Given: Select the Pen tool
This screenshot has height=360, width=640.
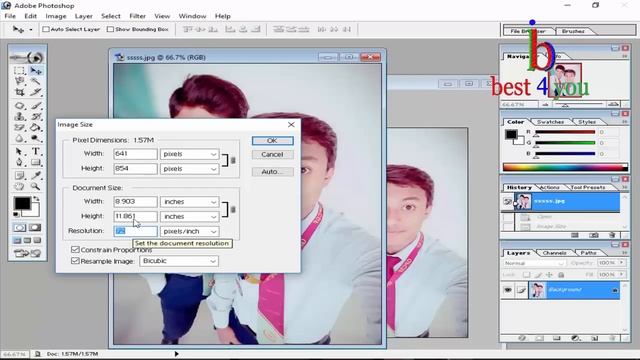Looking at the screenshot, I should [19, 162].
